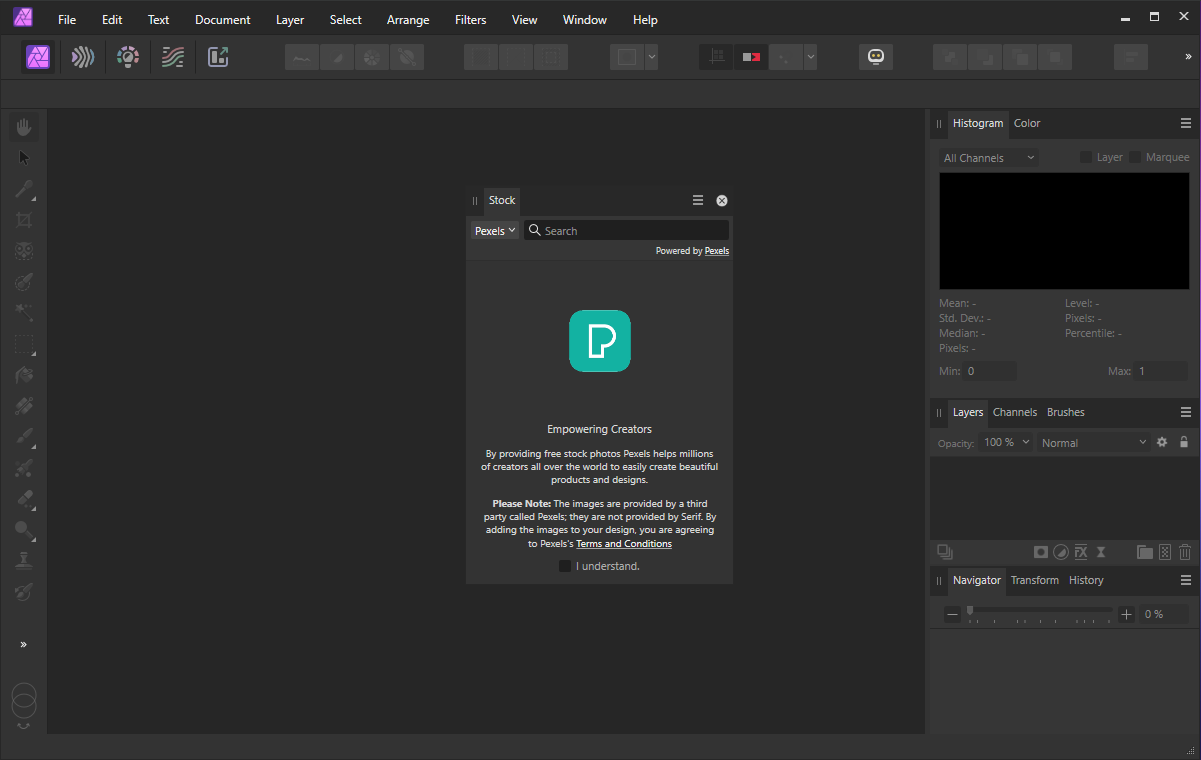Switch to the Brushes tab
This screenshot has width=1201, height=760.
point(1066,412)
